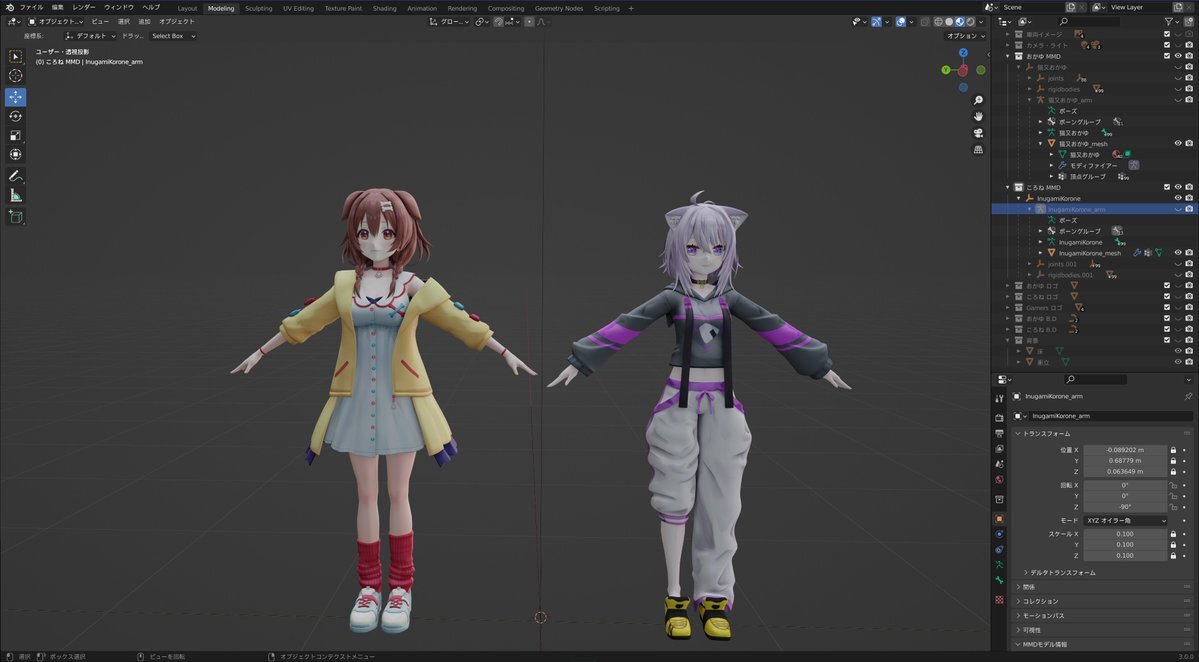This screenshot has height=662, width=1199.
Task: Toggle snapping magnet in viewport header
Action: (x=499, y=22)
